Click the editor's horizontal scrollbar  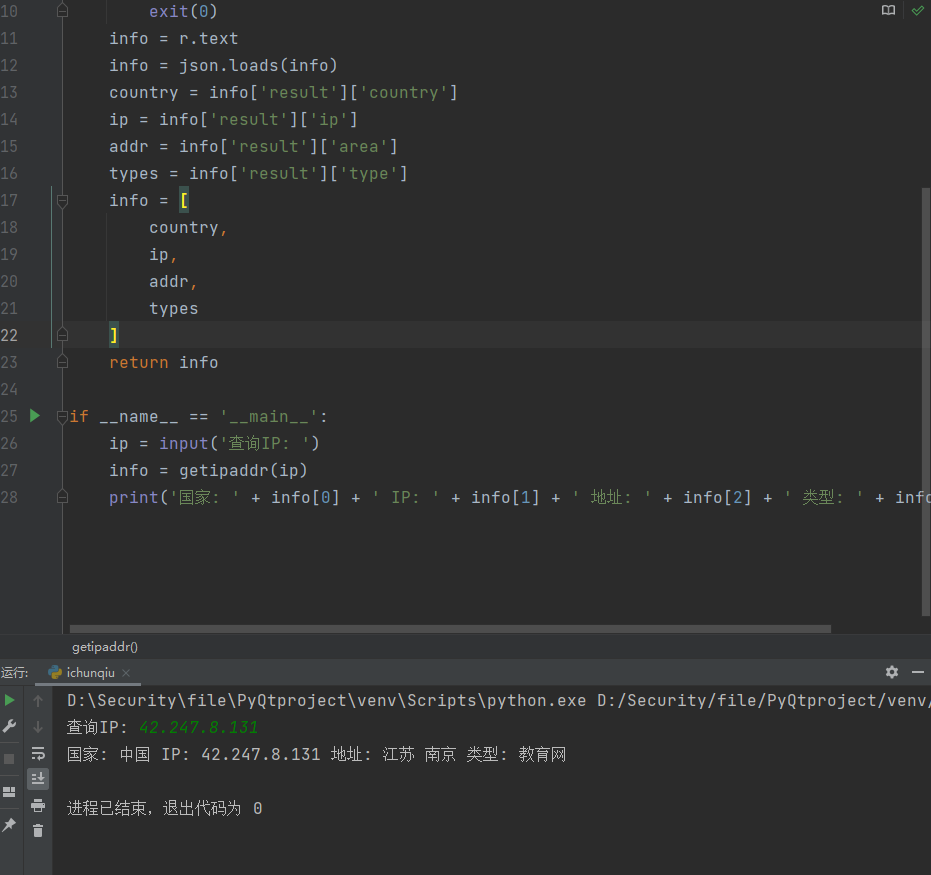[450, 629]
